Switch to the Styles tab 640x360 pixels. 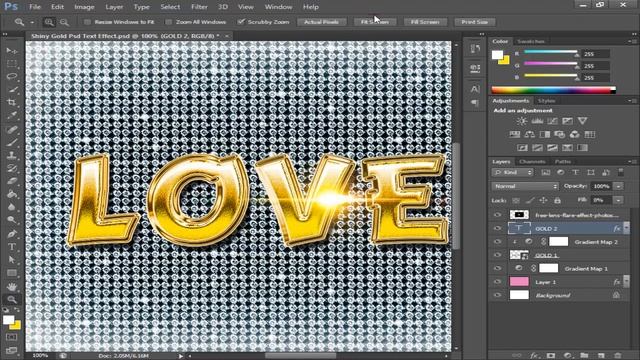pyautogui.click(x=547, y=101)
